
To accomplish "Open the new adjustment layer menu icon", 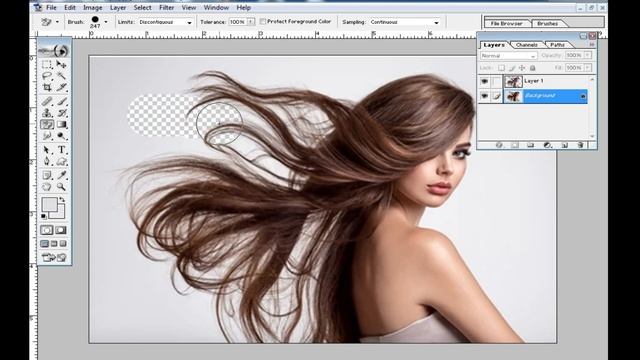I will tap(548, 145).
